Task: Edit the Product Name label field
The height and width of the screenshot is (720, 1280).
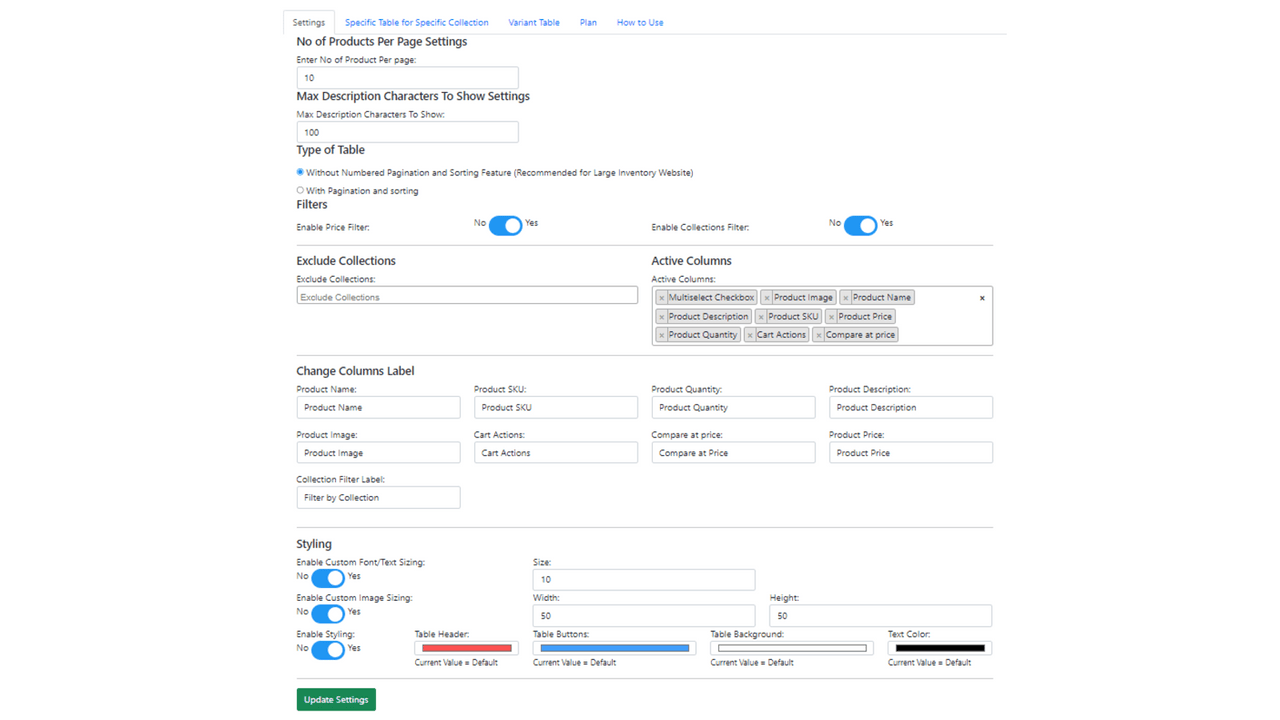Action: 378,407
